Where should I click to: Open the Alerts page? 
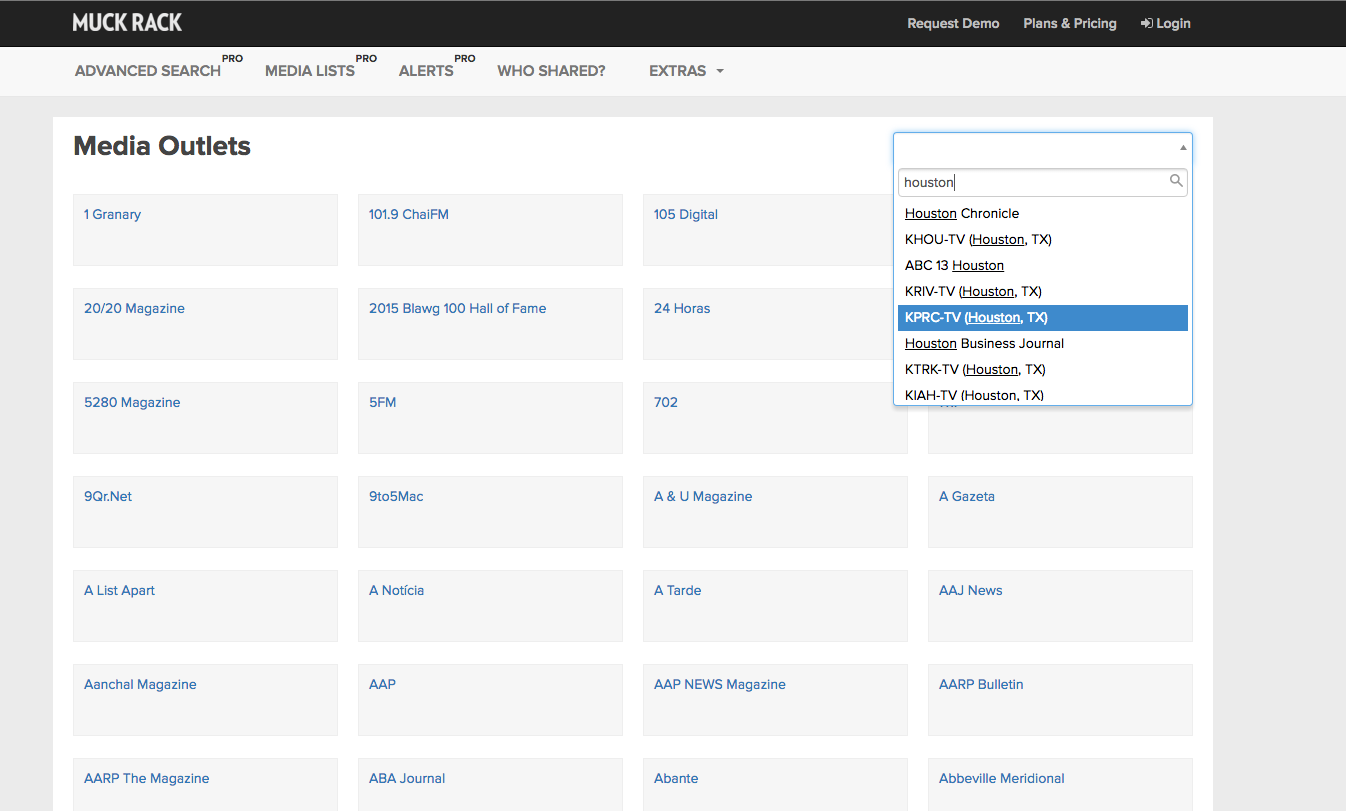point(426,71)
